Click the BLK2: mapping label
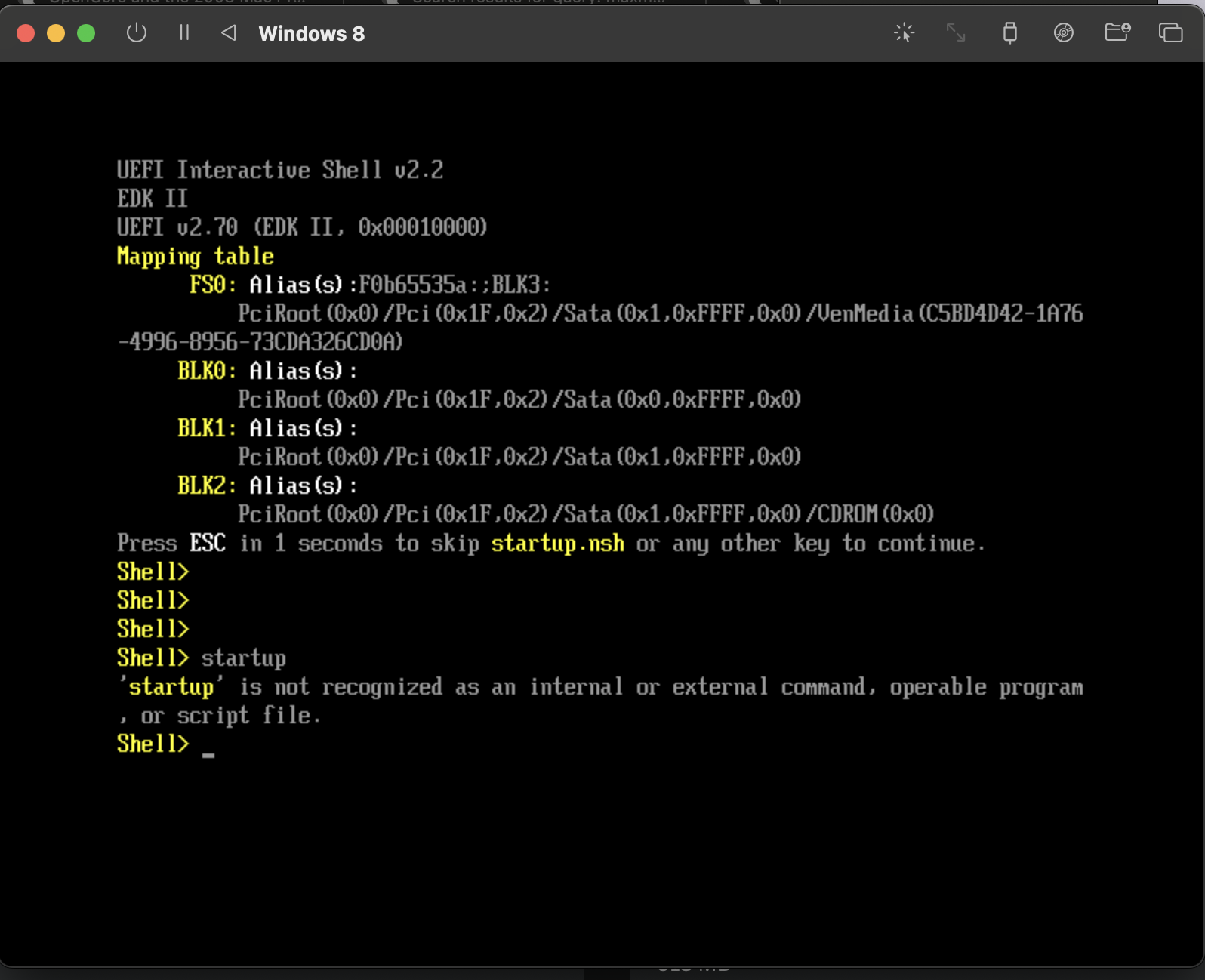The width and height of the screenshot is (1205, 980). [207, 485]
